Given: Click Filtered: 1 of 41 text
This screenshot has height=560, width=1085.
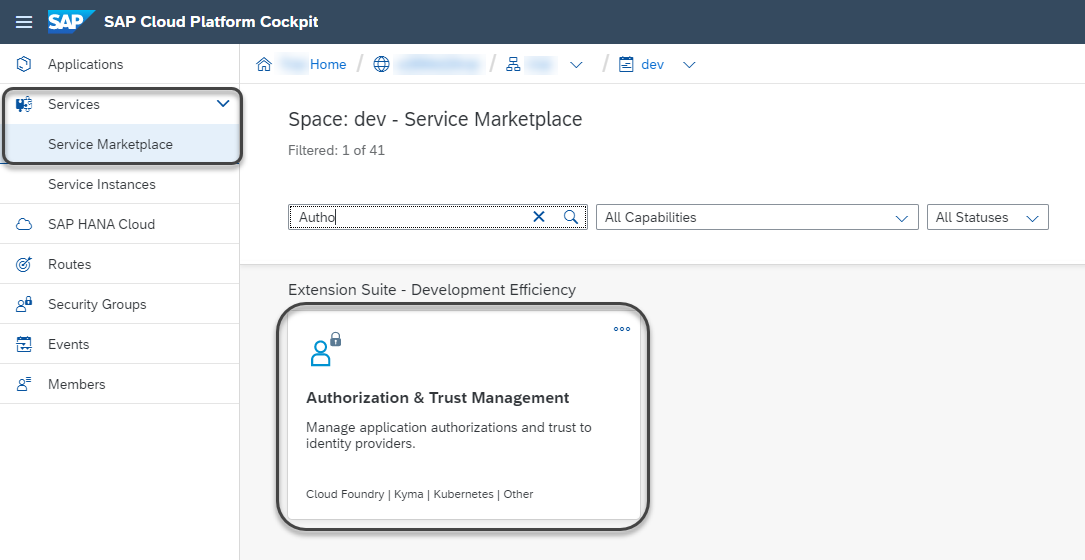Looking at the screenshot, I should (x=336, y=150).
